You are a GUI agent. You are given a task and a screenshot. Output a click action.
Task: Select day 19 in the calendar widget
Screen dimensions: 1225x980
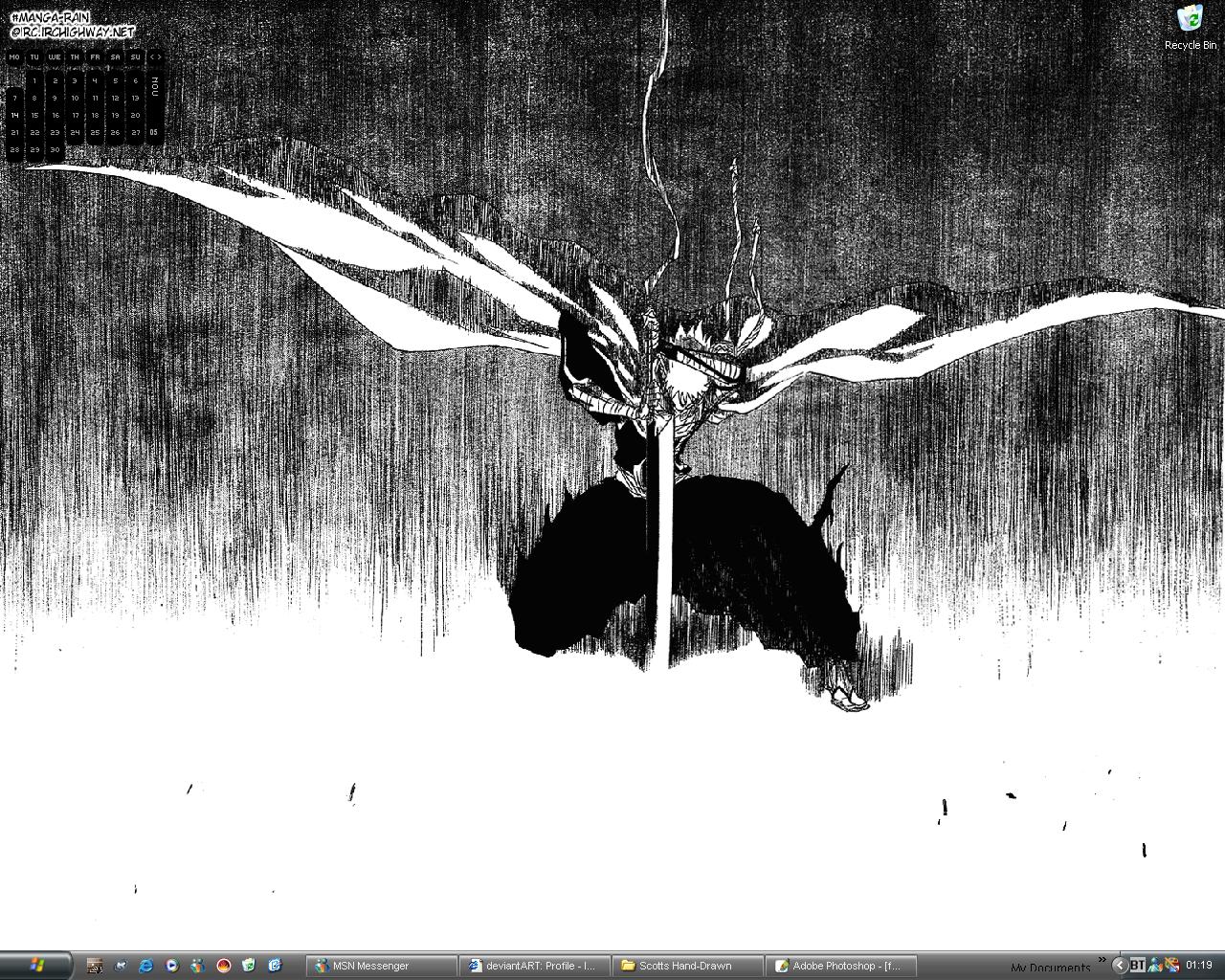[115, 115]
